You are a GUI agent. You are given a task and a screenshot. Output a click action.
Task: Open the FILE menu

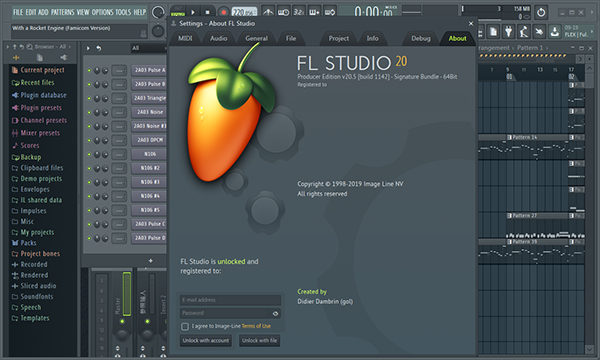(18, 12)
